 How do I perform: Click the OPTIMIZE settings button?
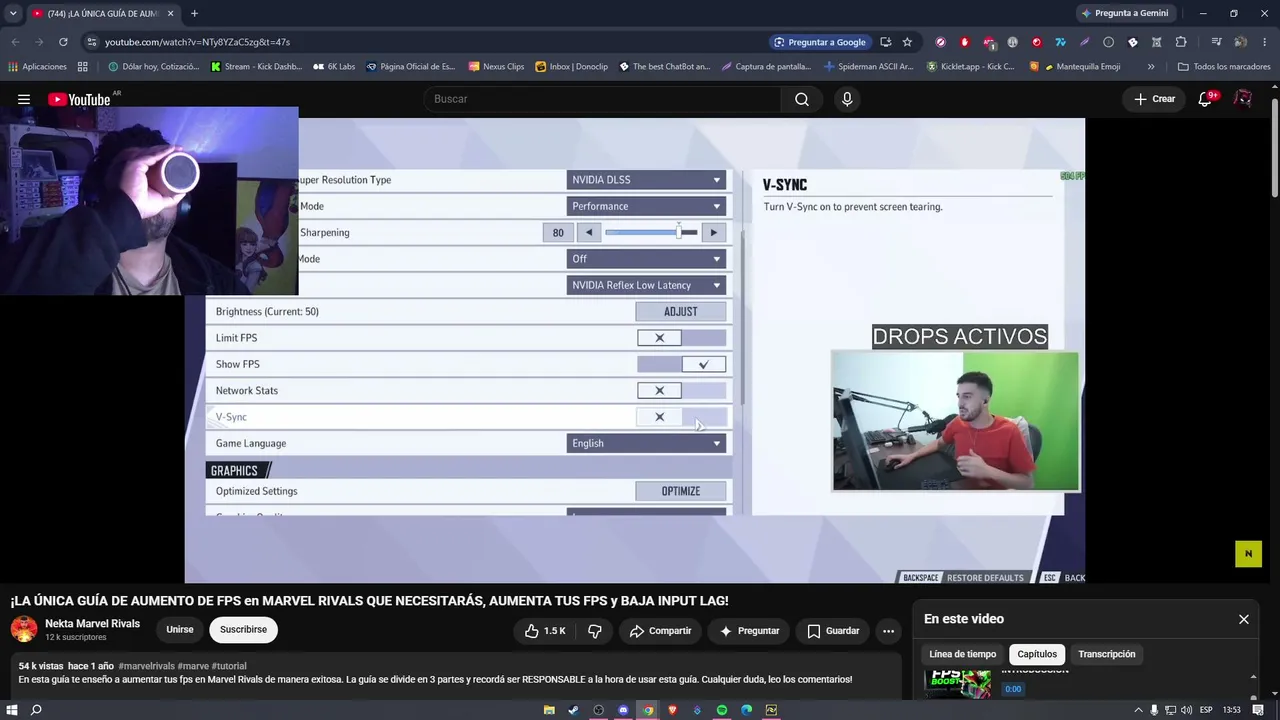(681, 491)
